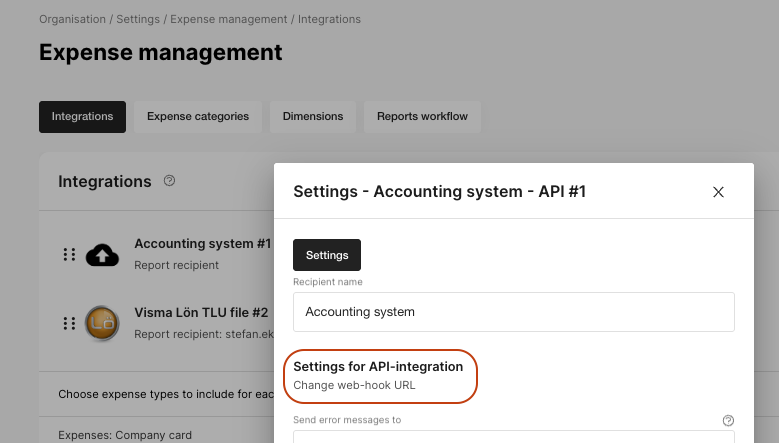Switch to the Expense categories tab
Viewport: 779px width, 443px height.
click(x=198, y=117)
